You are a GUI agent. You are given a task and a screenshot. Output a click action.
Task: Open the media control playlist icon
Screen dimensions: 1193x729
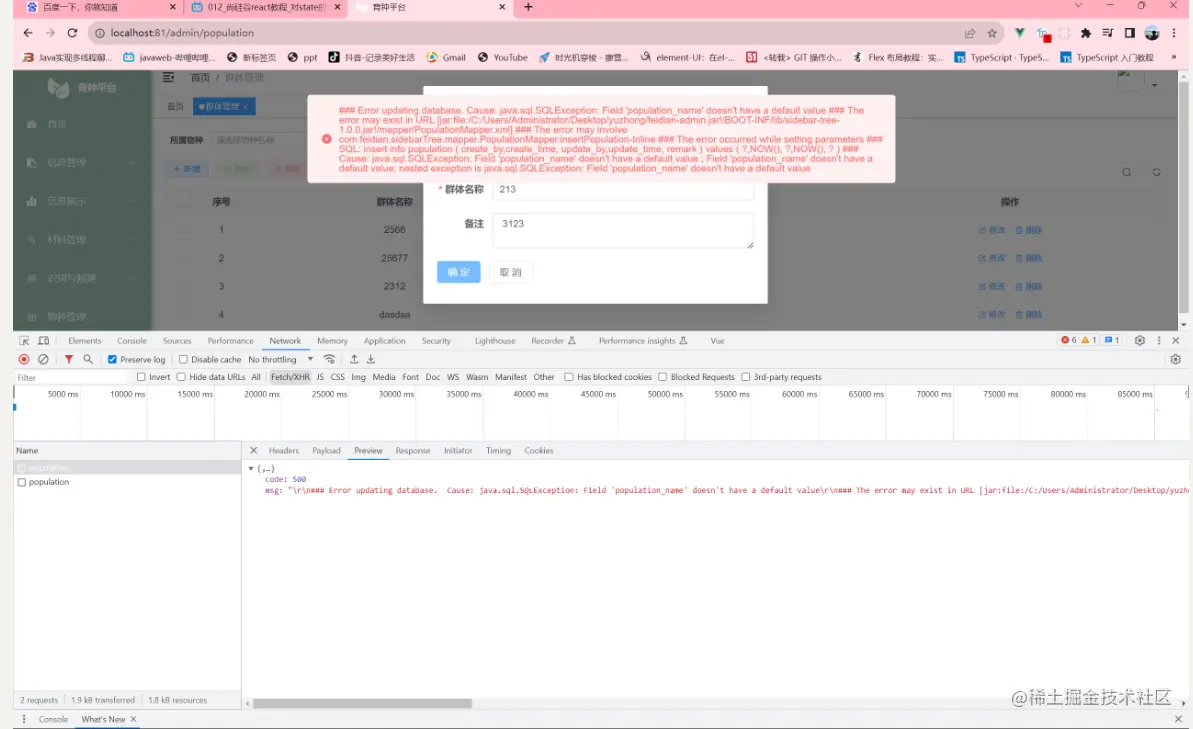[1108, 33]
